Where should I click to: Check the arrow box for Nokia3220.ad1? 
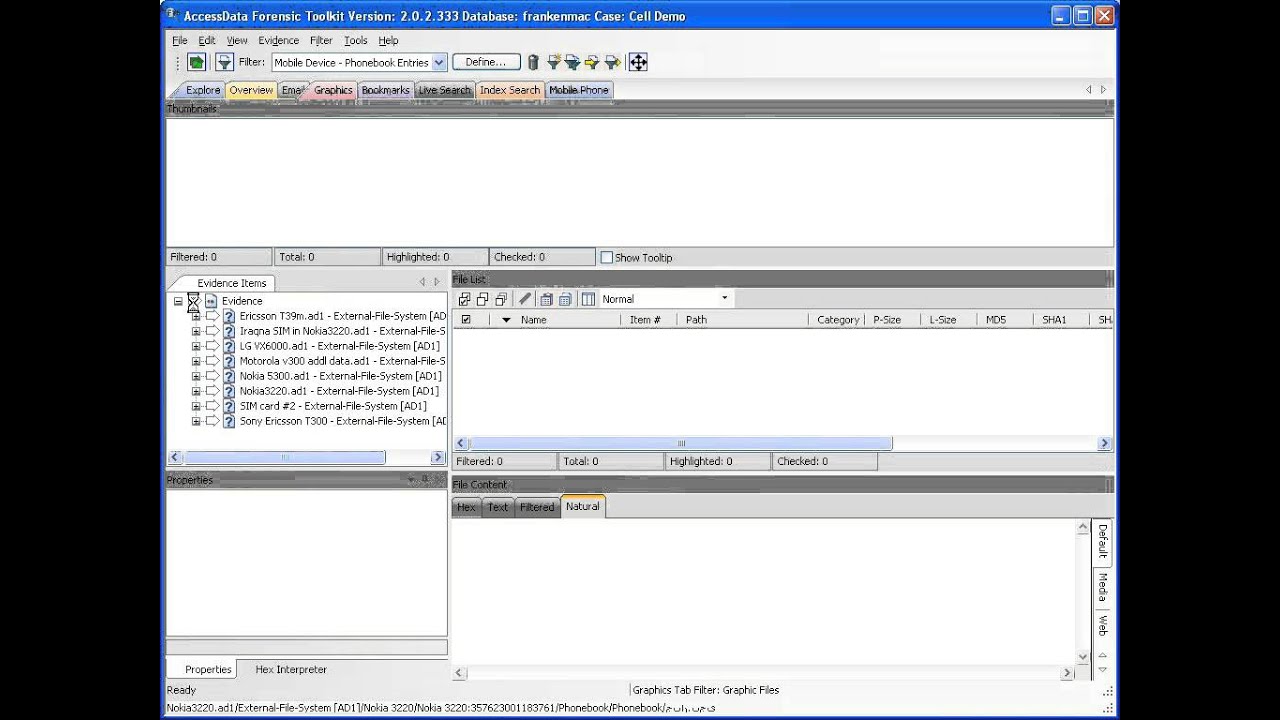212,391
